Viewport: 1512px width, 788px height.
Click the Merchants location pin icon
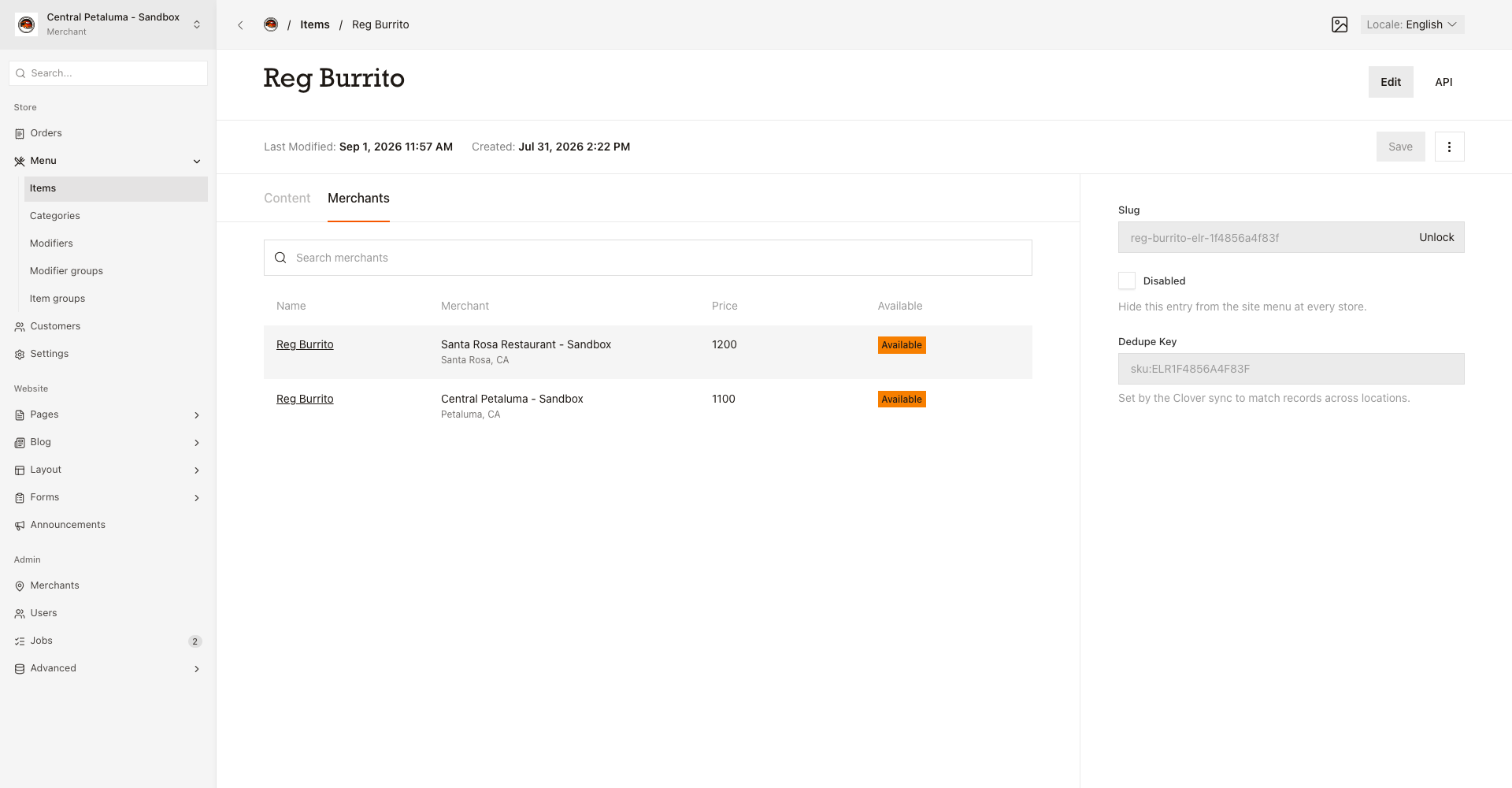(20, 586)
